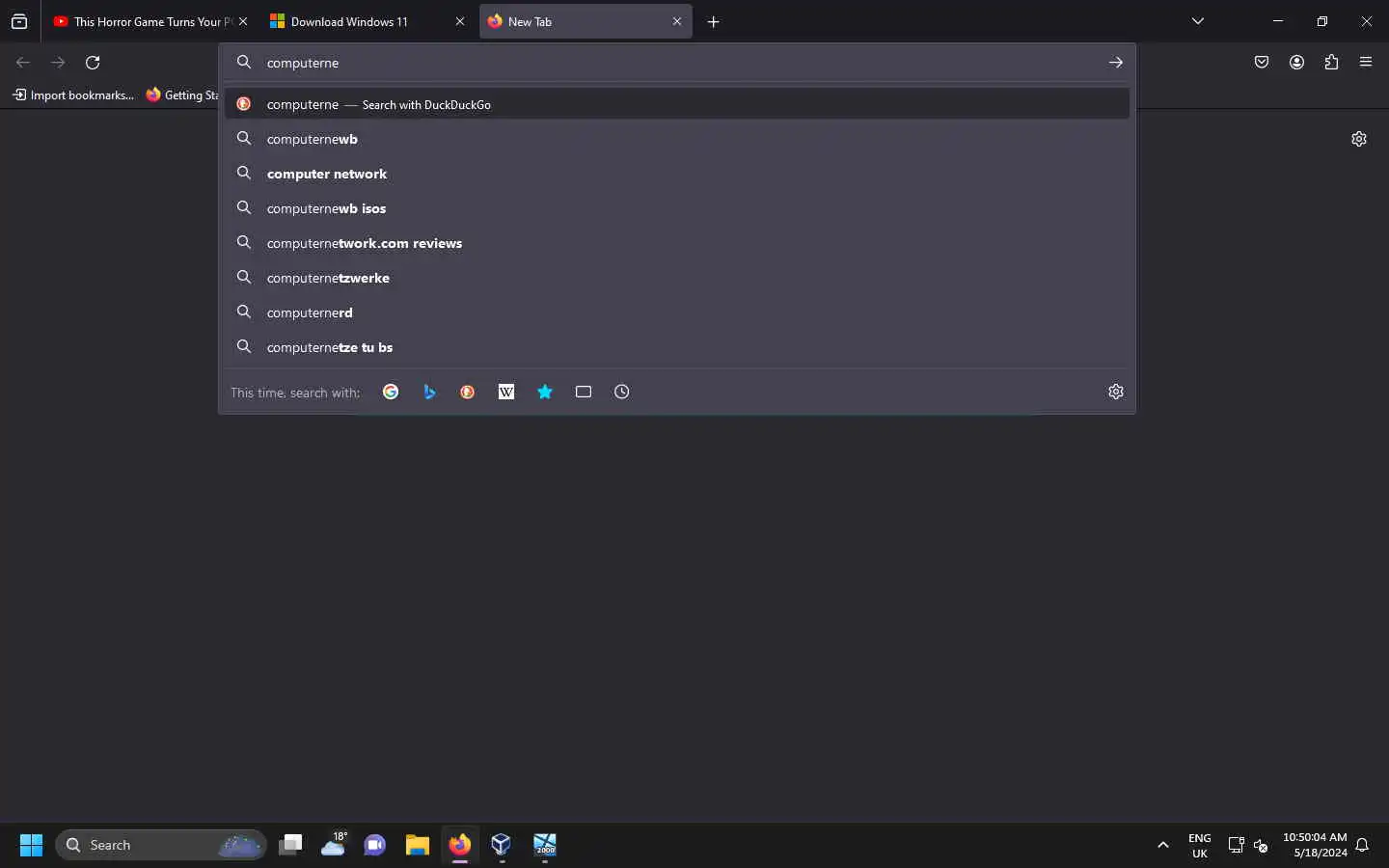Open Task View on taskbar
The image size is (1389, 868).
290,845
